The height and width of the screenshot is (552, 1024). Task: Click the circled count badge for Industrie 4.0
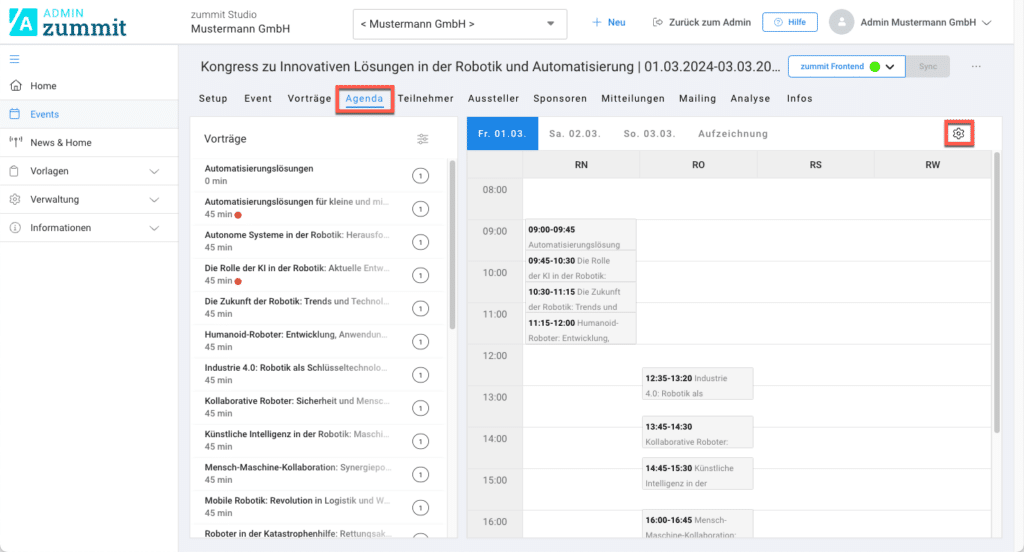(420, 374)
